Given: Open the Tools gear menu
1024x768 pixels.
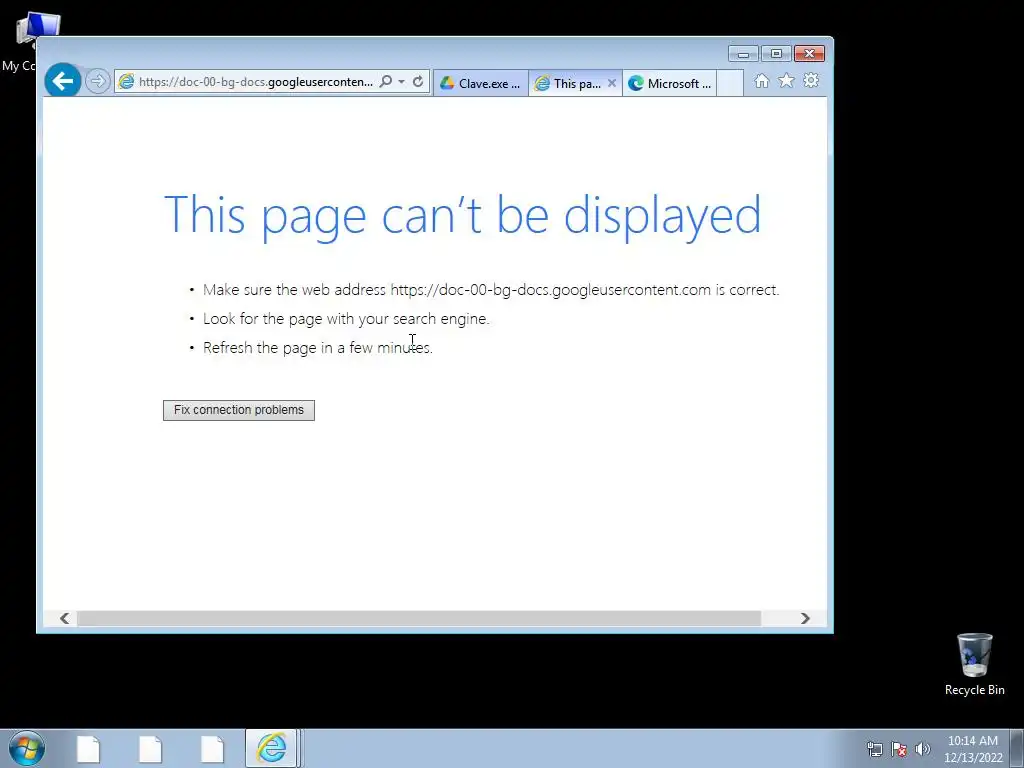Looking at the screenshot, I should pyautogui.click(x=811, y=80).
